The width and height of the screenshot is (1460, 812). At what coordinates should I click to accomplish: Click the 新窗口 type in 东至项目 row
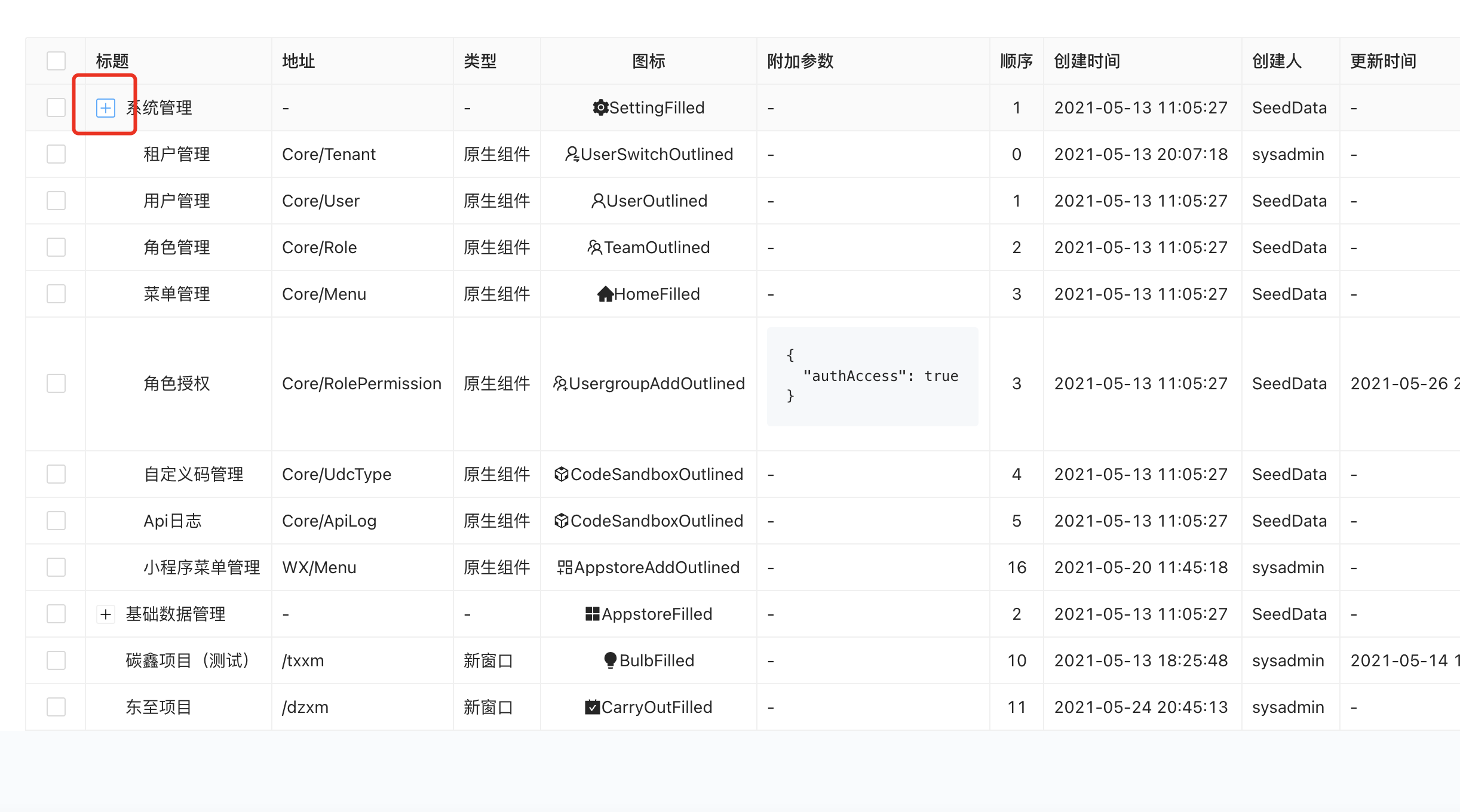click(x=489, y=707)
